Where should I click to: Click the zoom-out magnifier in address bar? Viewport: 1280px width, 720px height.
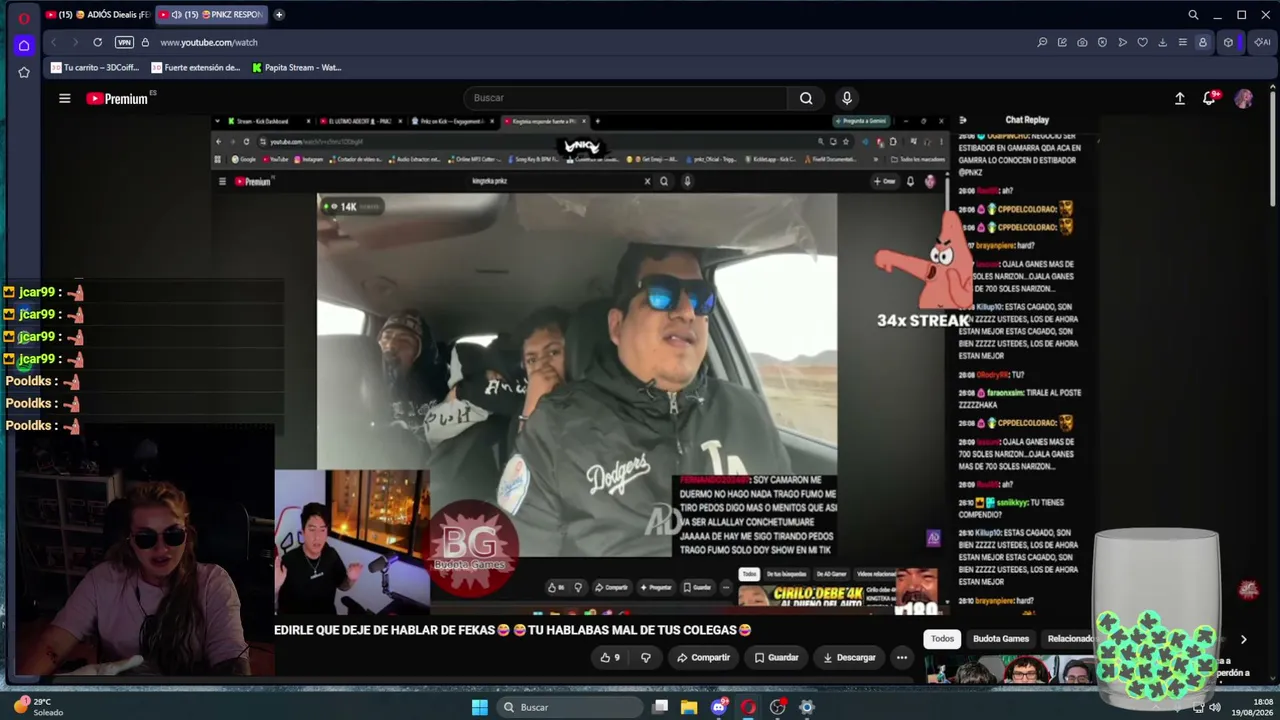coord(1042,42)
